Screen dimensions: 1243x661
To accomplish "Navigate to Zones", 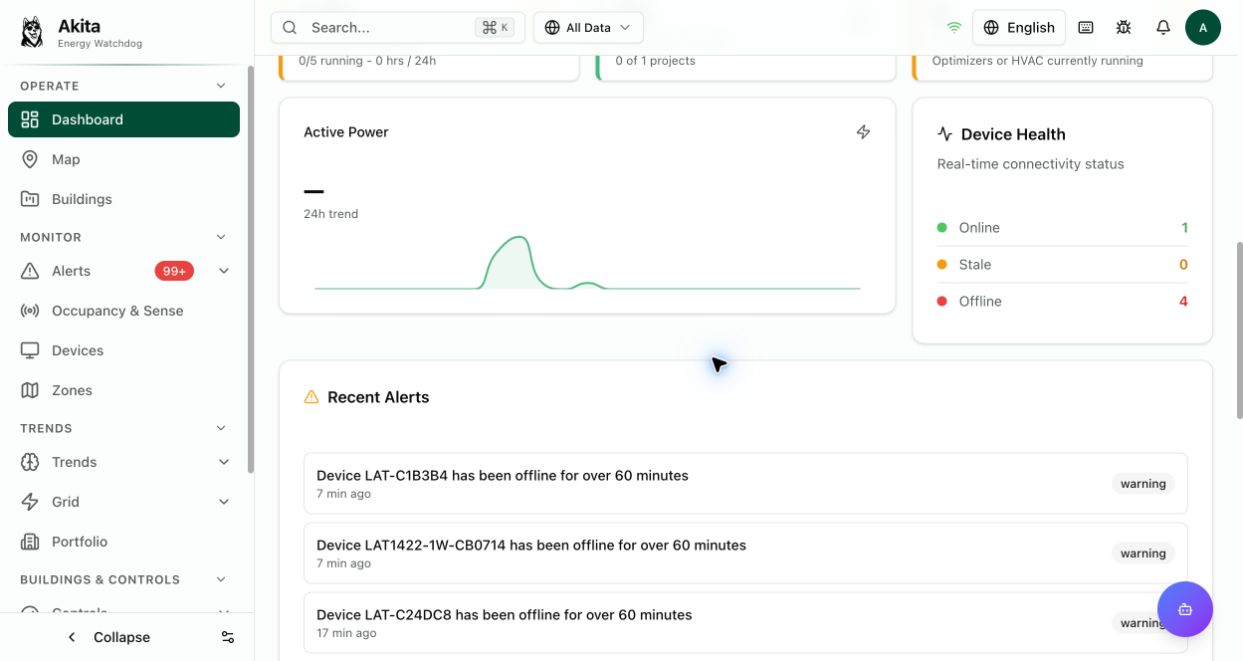I will tap(124, 391).
